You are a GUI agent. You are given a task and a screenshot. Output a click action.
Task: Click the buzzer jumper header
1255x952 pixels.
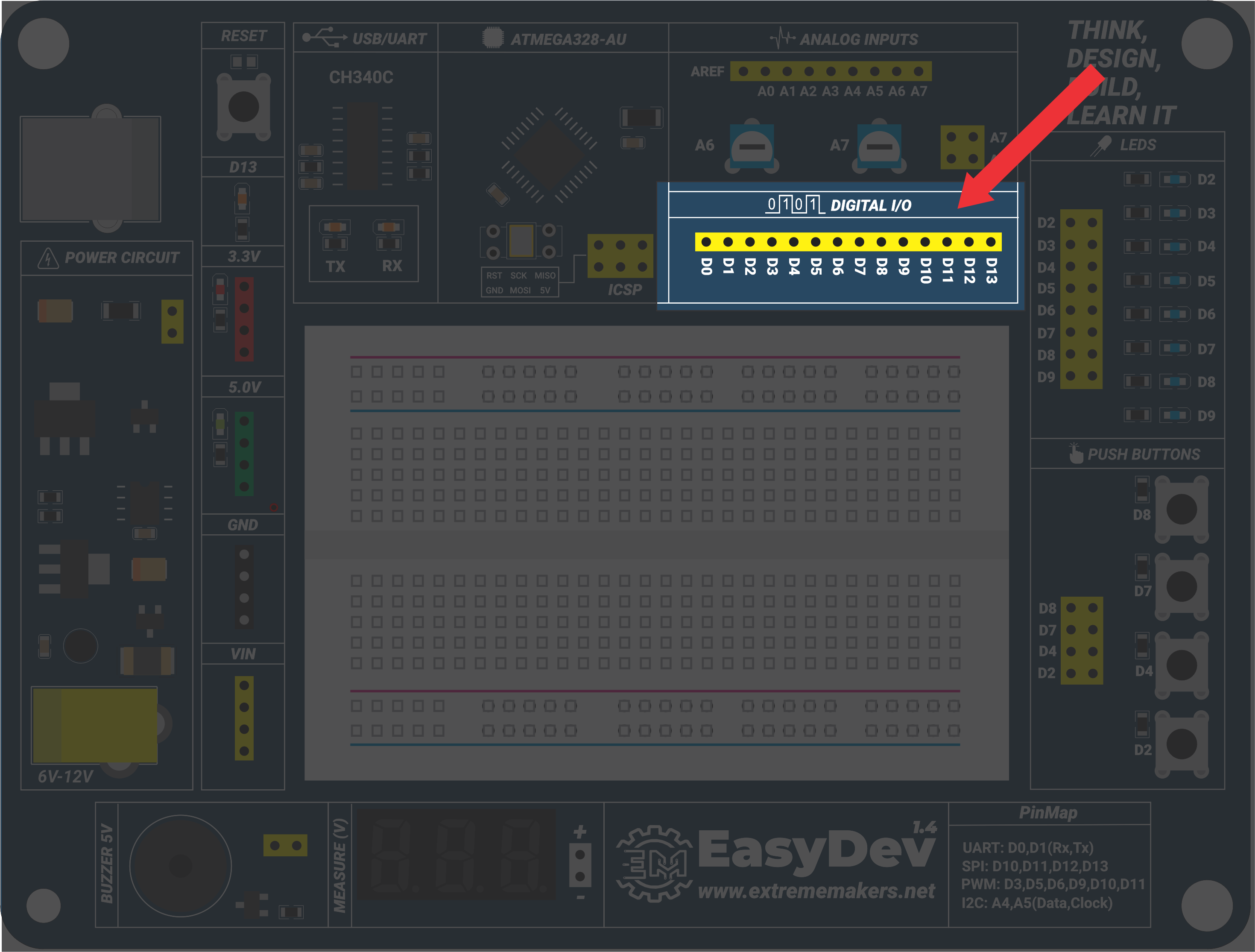pyautogui.click(x=285, y=845)
